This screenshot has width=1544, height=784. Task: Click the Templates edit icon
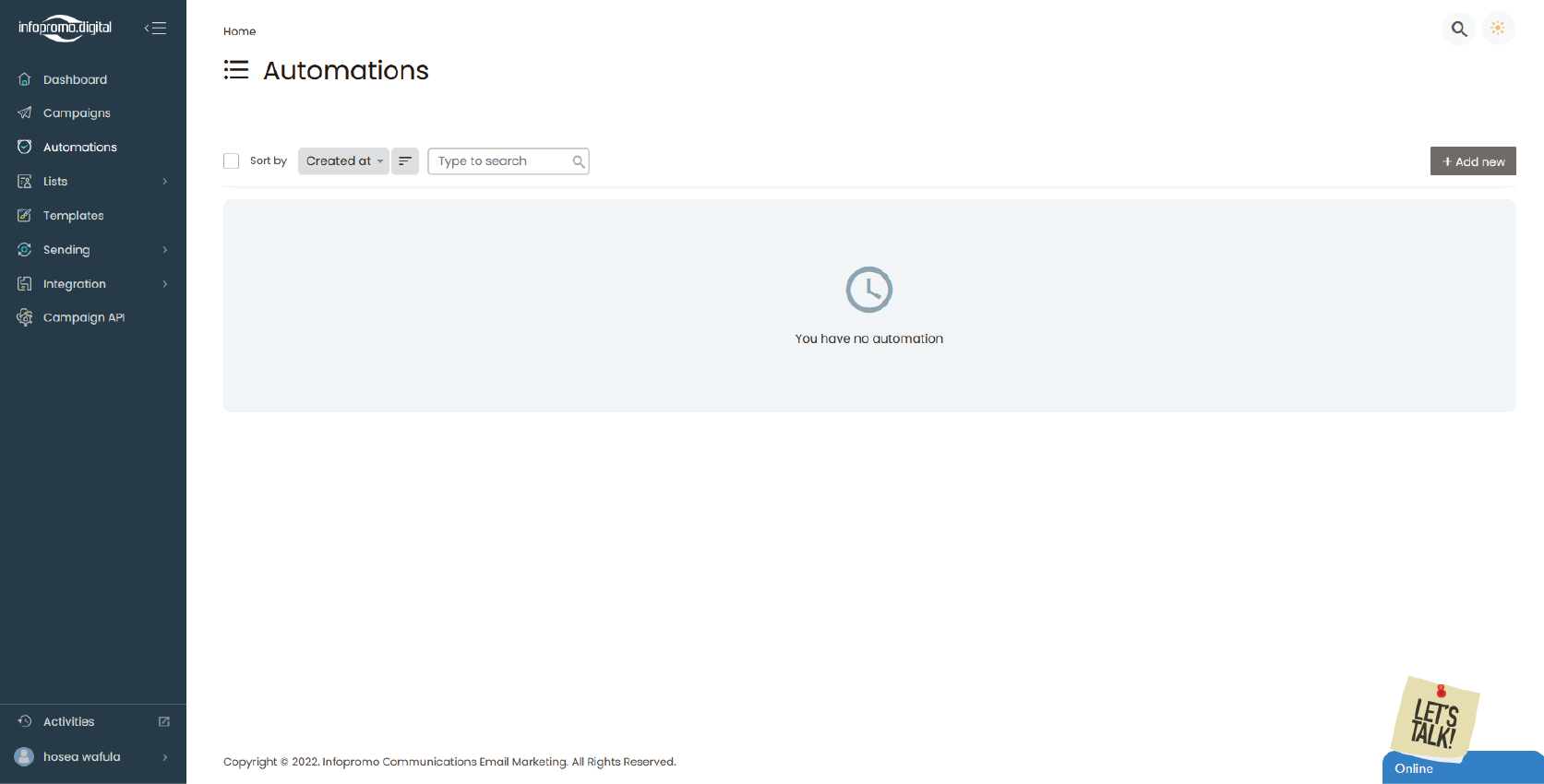coord(25,215)
